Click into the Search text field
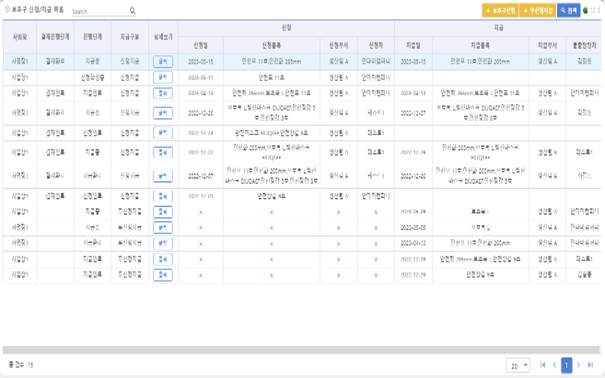This screenshot has width=605, height=378. tap(100, 11)
